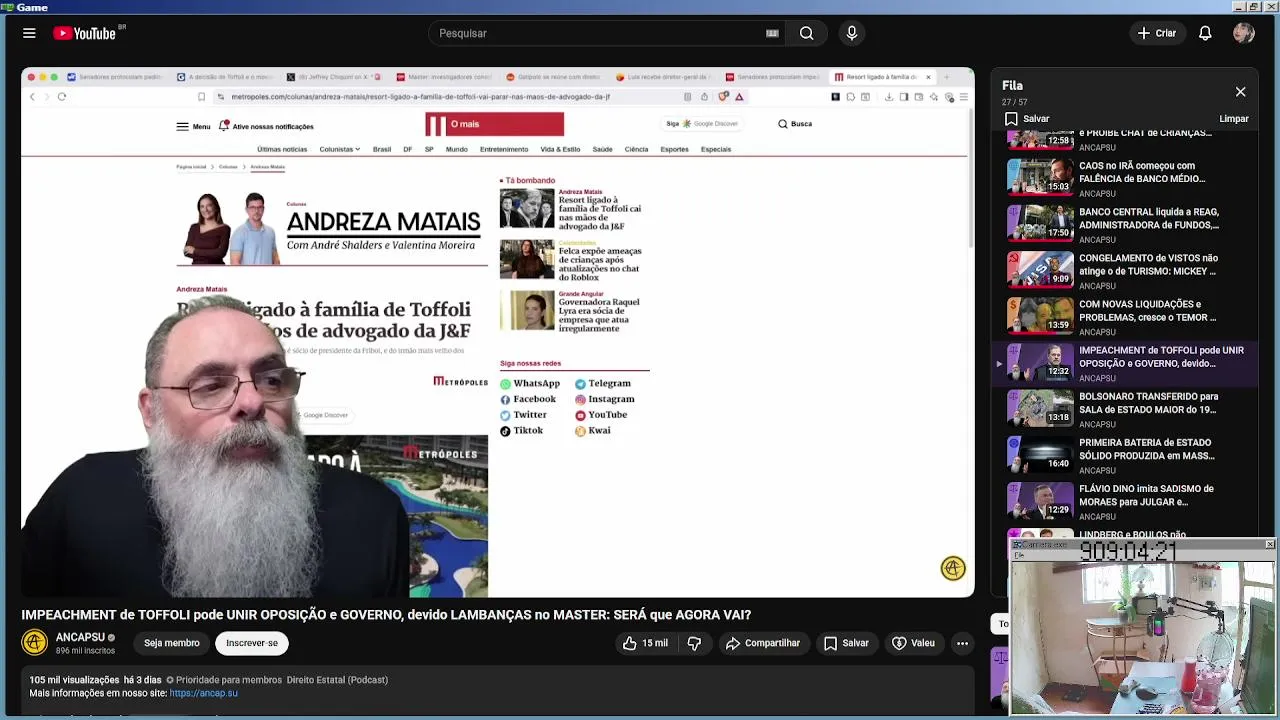Select Últimas notícias in Metropoles nav
This screenshot has width=1280, height=720.
click(282, 149)
